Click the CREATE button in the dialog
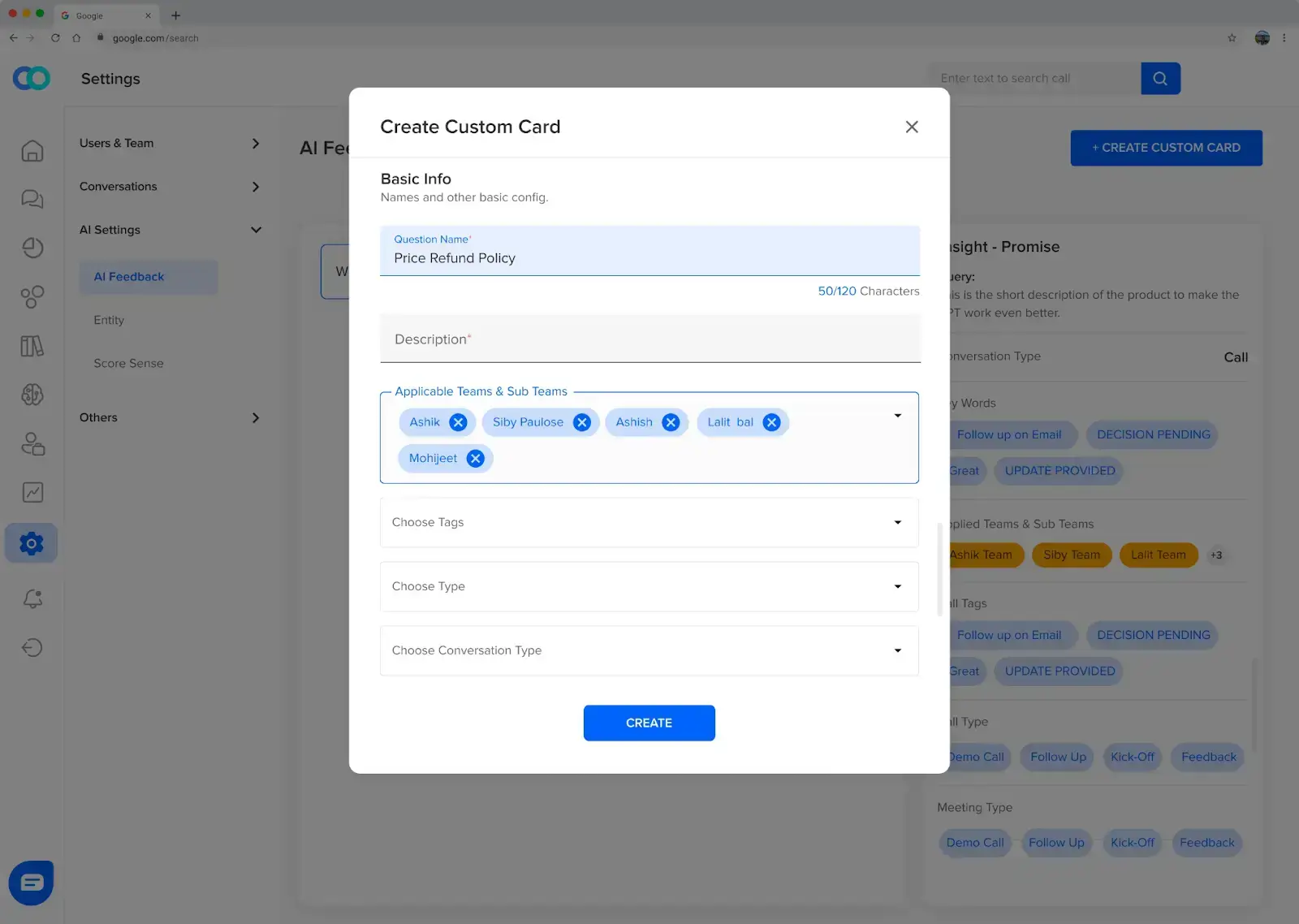The image size is (1299, 924). coord(649,723)
